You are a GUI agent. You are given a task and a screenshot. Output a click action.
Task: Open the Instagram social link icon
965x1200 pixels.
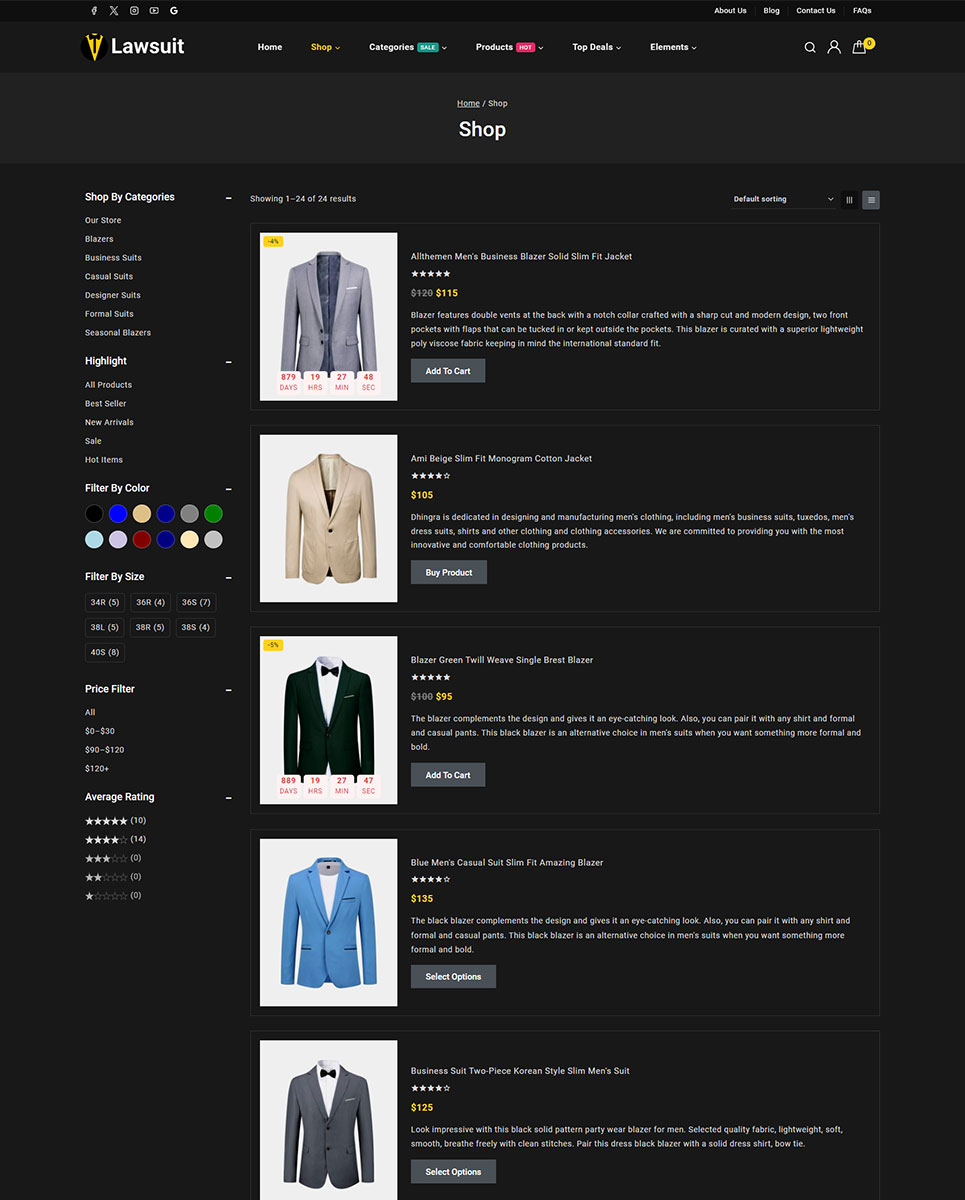[x=134, y=11]
